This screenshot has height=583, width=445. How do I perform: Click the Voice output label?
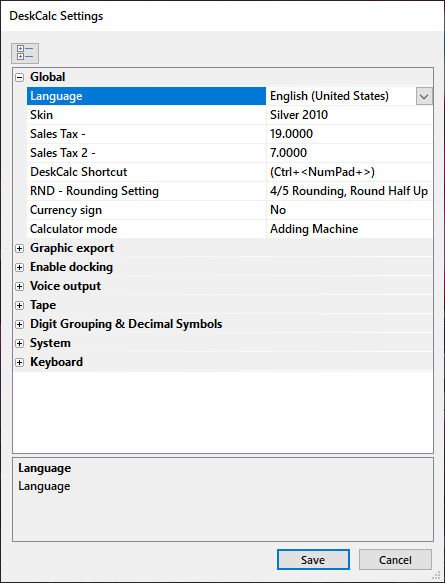(65, 286)
